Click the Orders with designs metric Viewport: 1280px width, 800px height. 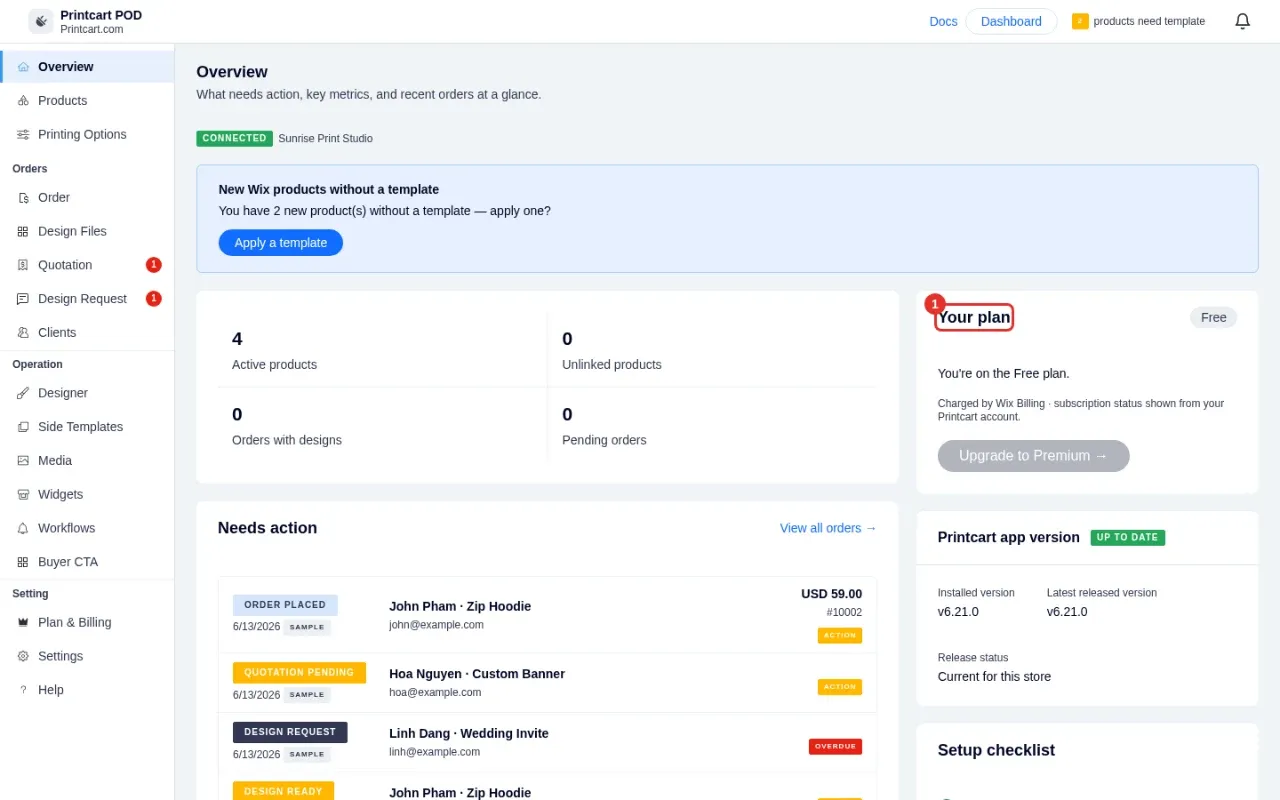click(383, 425)
